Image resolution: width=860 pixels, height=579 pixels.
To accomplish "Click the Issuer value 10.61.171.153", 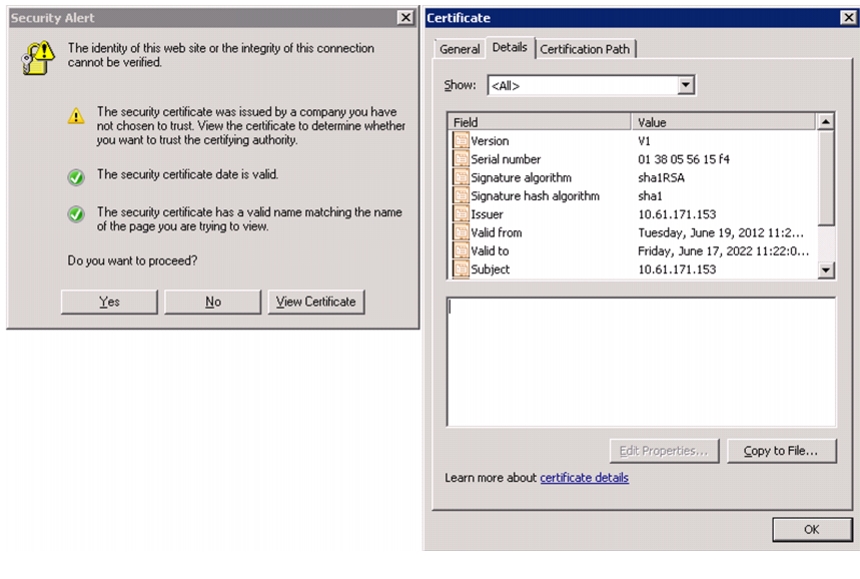I will [677, 214].
